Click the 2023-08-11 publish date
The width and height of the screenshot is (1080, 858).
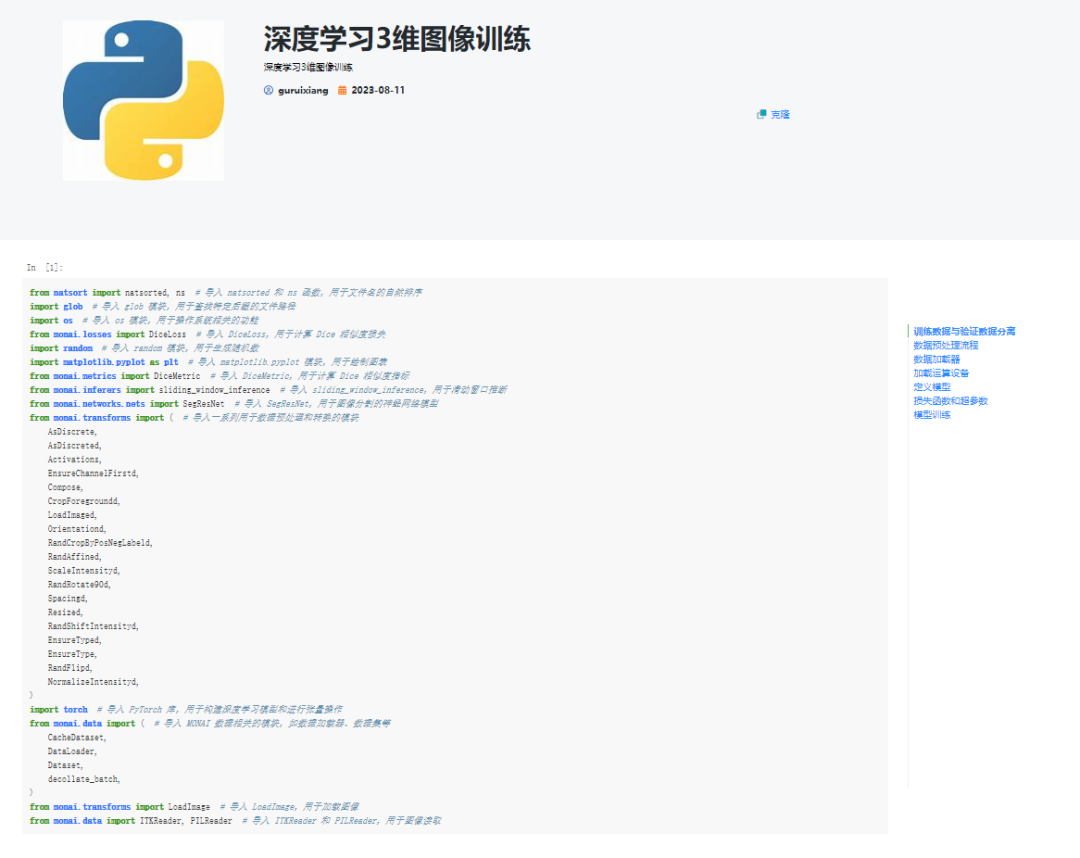click(x=378, y=90)
